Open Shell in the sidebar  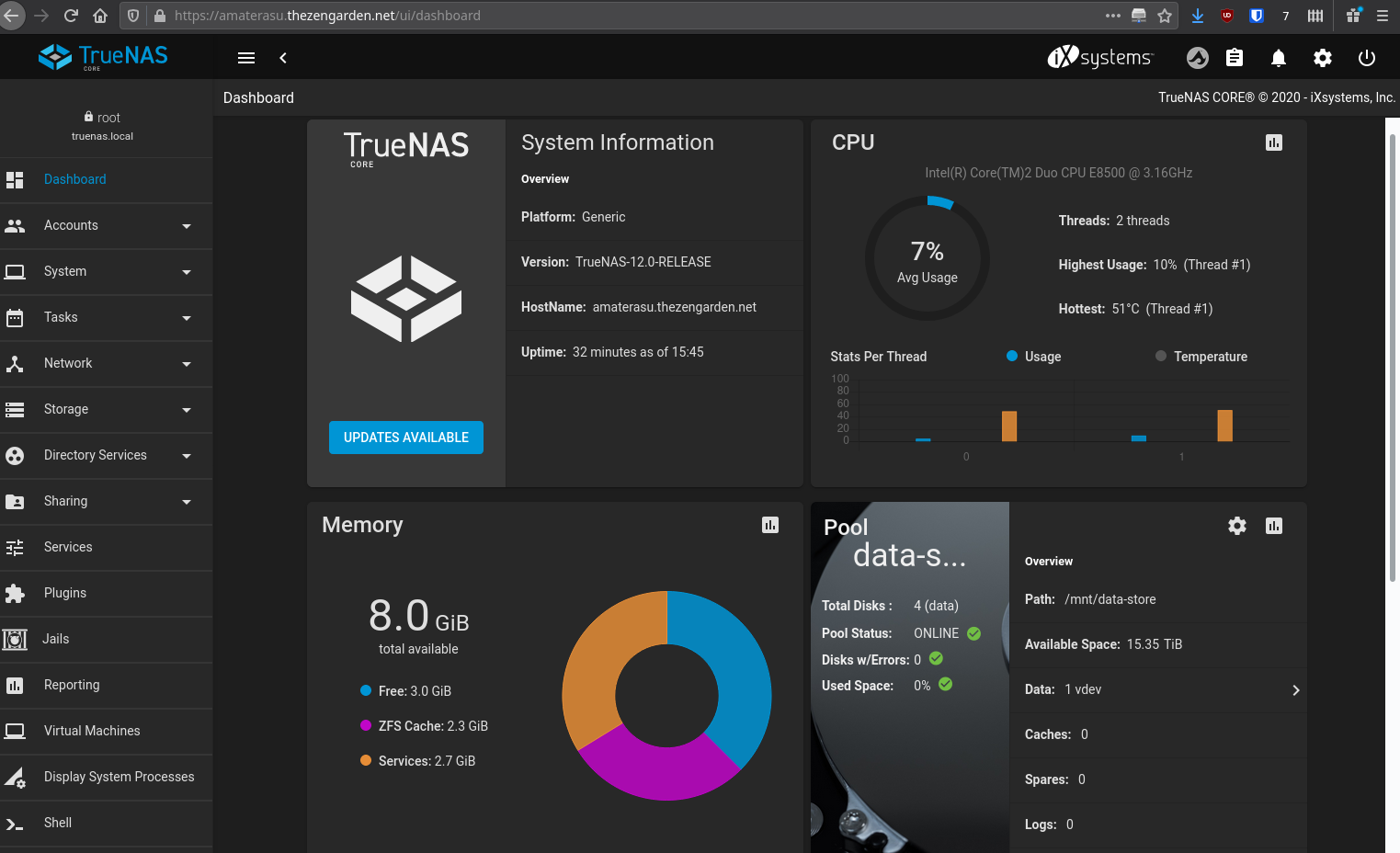click(107, 823)
